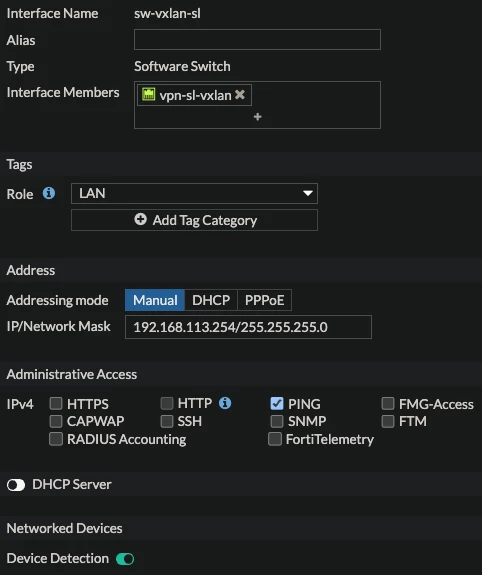Enable SSH access checkbox

click(167, 421)
